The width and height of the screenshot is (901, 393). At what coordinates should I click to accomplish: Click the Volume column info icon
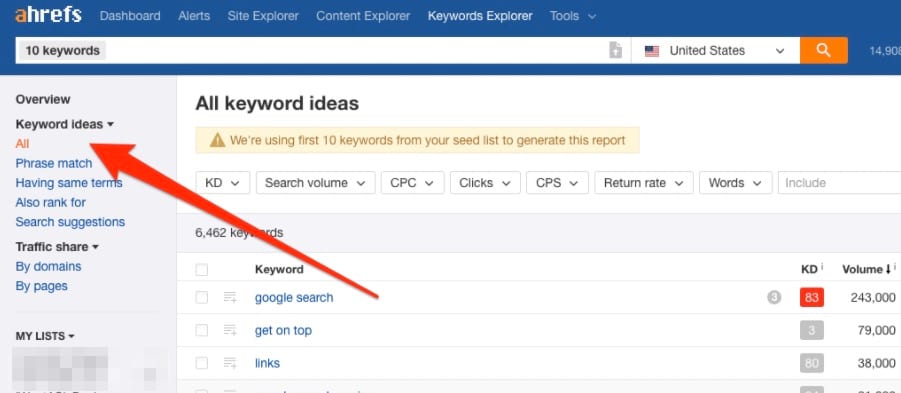tap(895, 267)
